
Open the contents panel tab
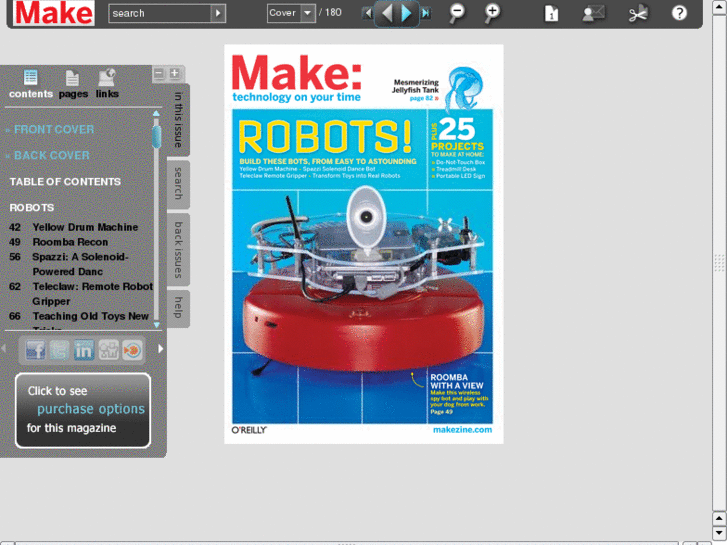tap(31, 84)
